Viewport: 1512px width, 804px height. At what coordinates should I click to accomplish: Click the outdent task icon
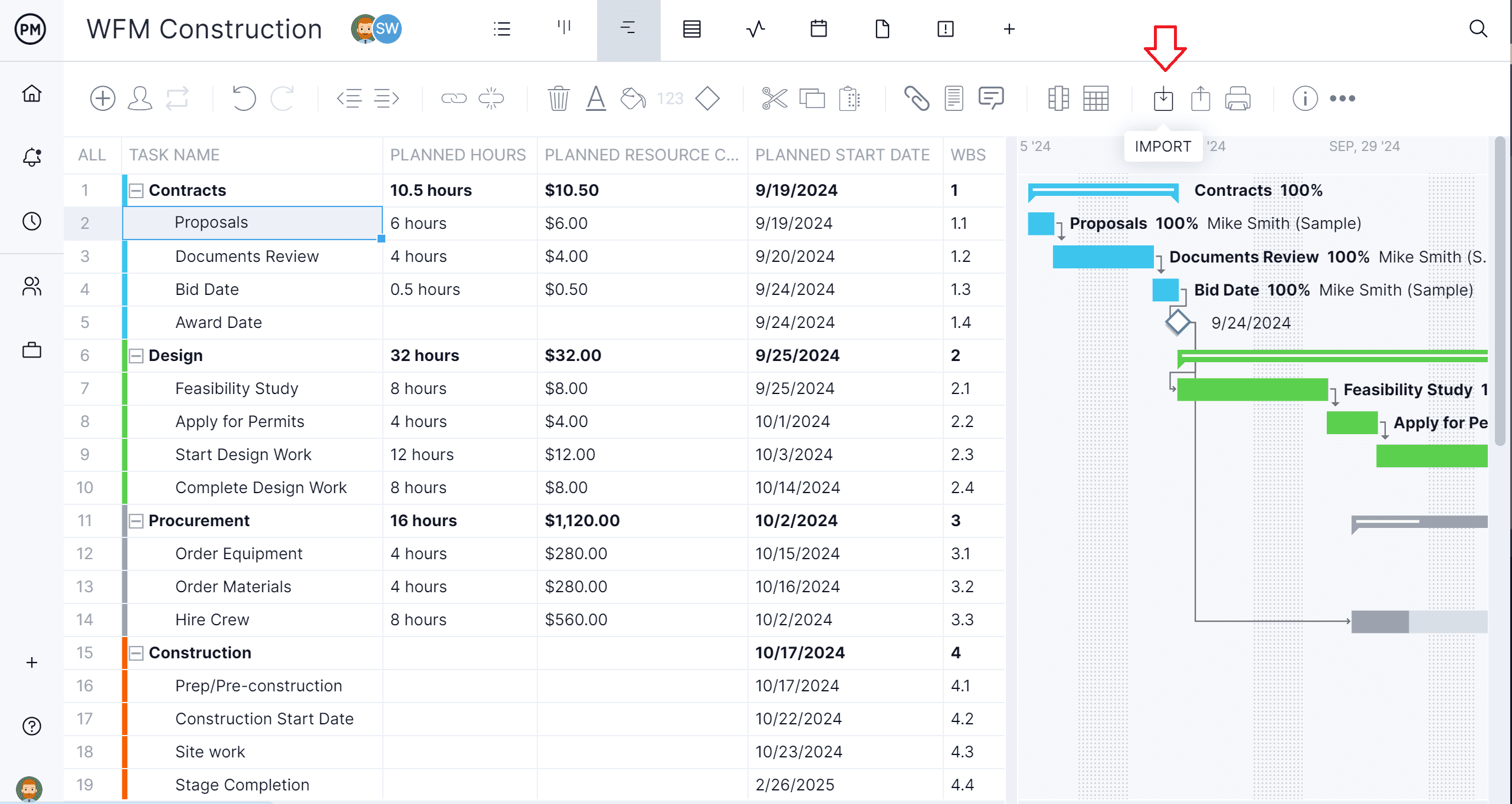348,98
